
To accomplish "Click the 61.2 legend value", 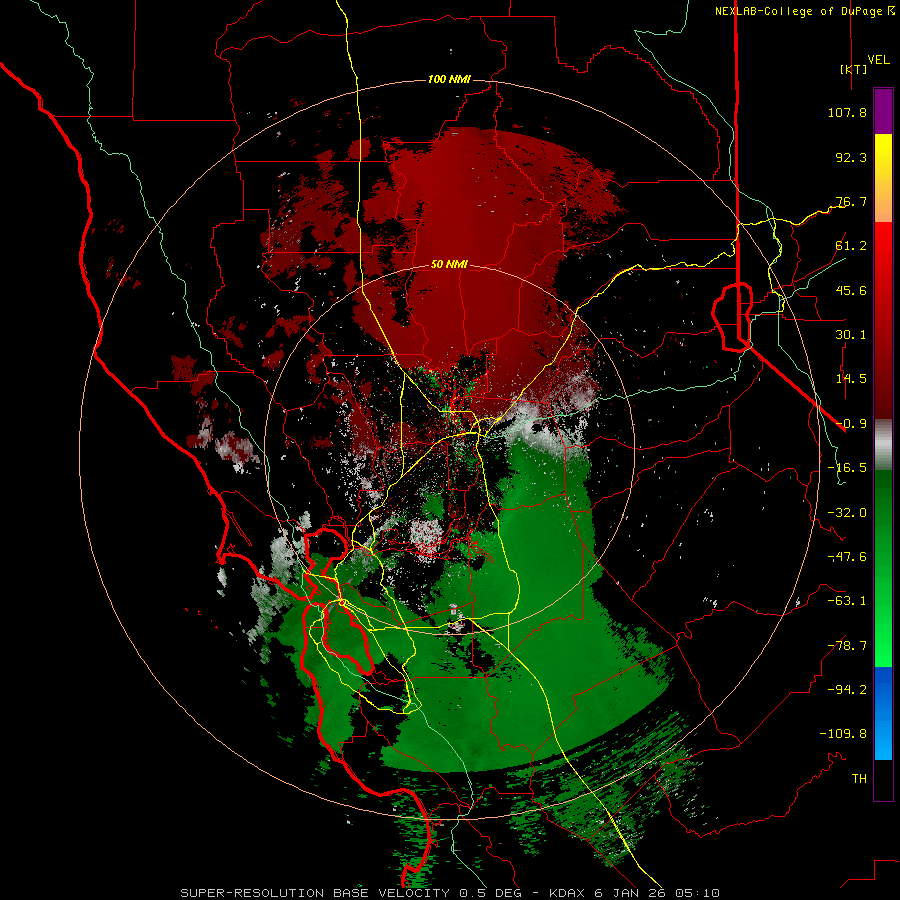I will coord(851,246).
